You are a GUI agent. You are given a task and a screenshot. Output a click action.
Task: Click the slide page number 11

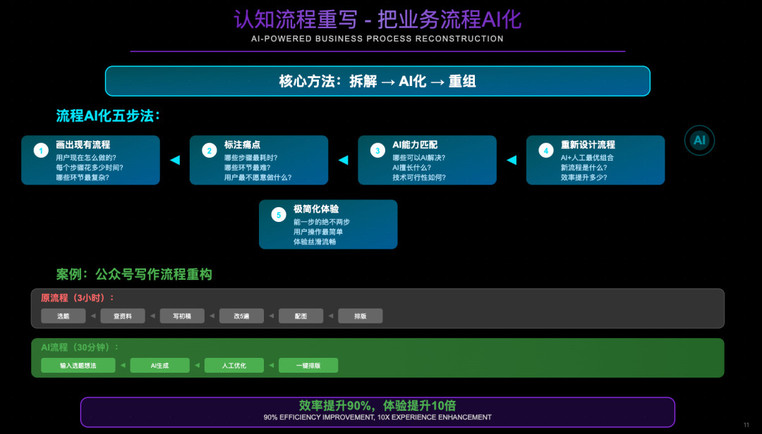click(x=746, y=425)
